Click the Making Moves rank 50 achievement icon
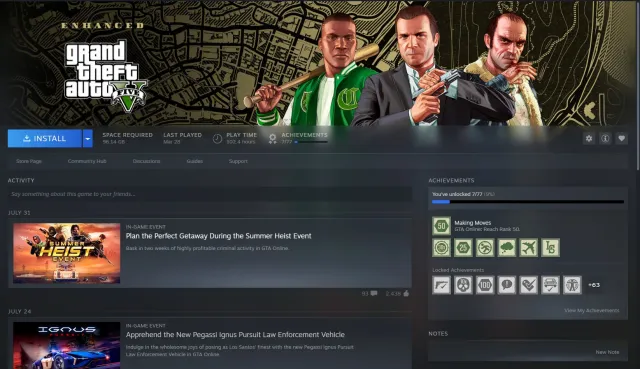 (x=442, y=226)
